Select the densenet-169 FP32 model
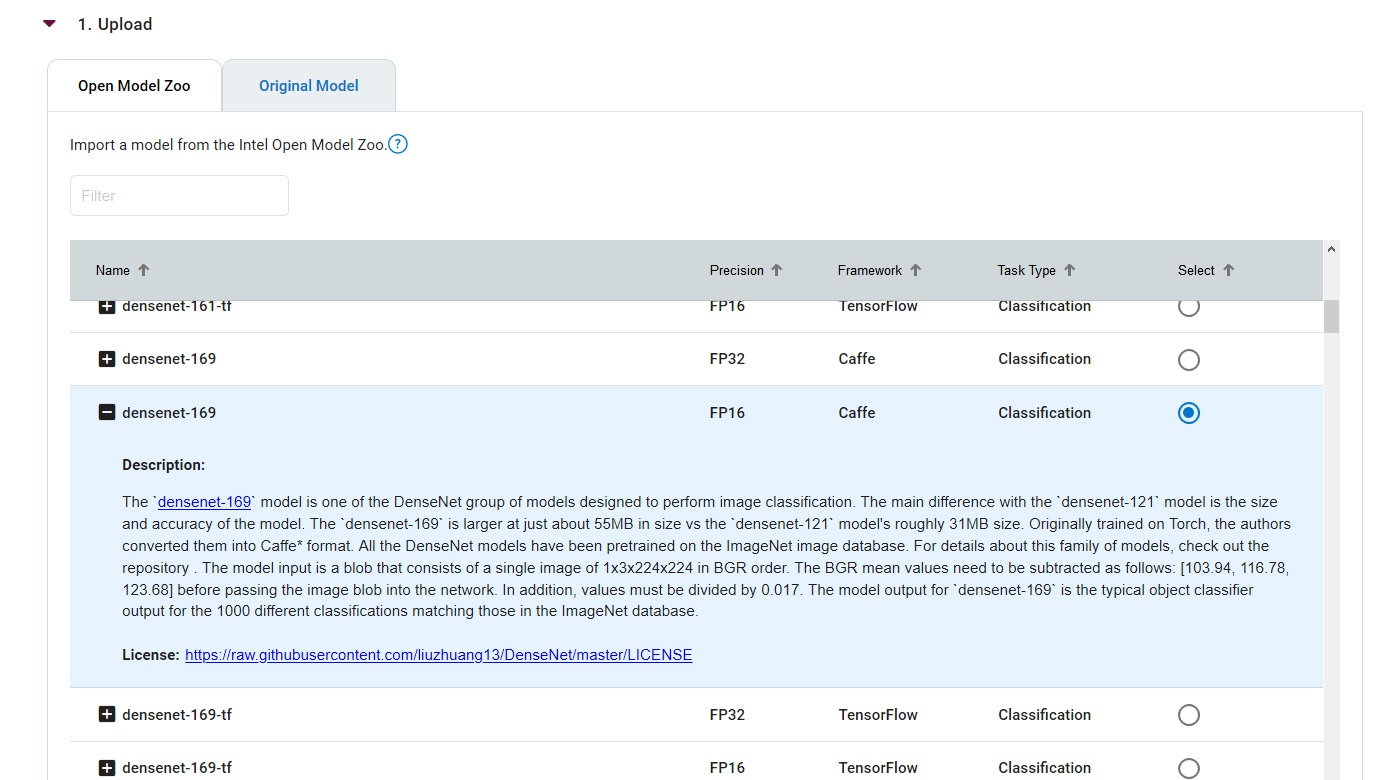 click(x=1188, y=359)
